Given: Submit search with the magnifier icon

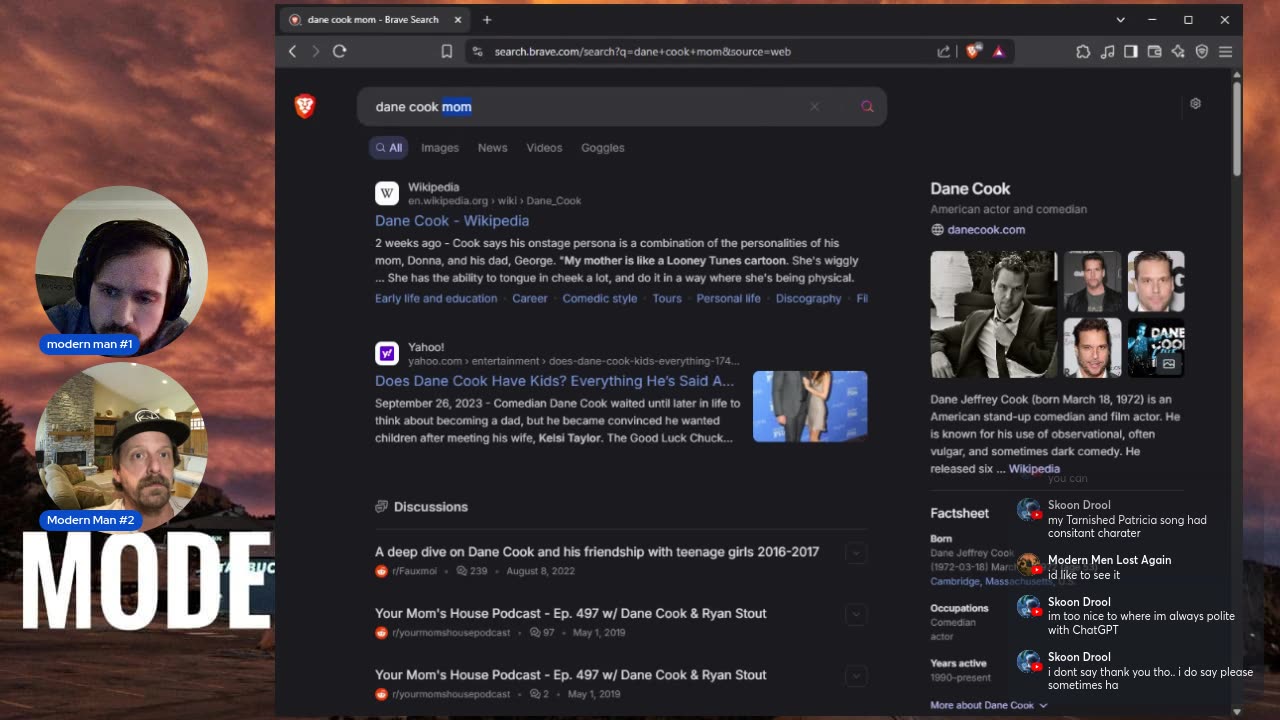Looking at the screenshot, I should pos(867,106).
